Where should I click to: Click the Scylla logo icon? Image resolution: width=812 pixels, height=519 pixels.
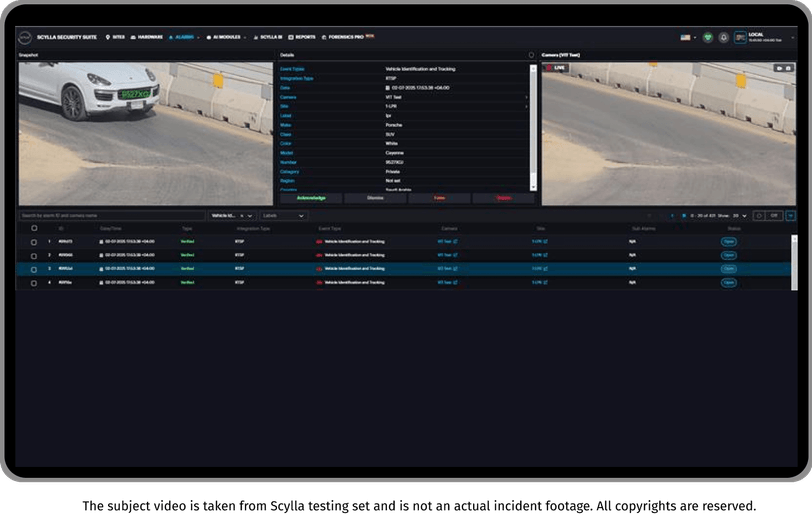pos(25,37)
